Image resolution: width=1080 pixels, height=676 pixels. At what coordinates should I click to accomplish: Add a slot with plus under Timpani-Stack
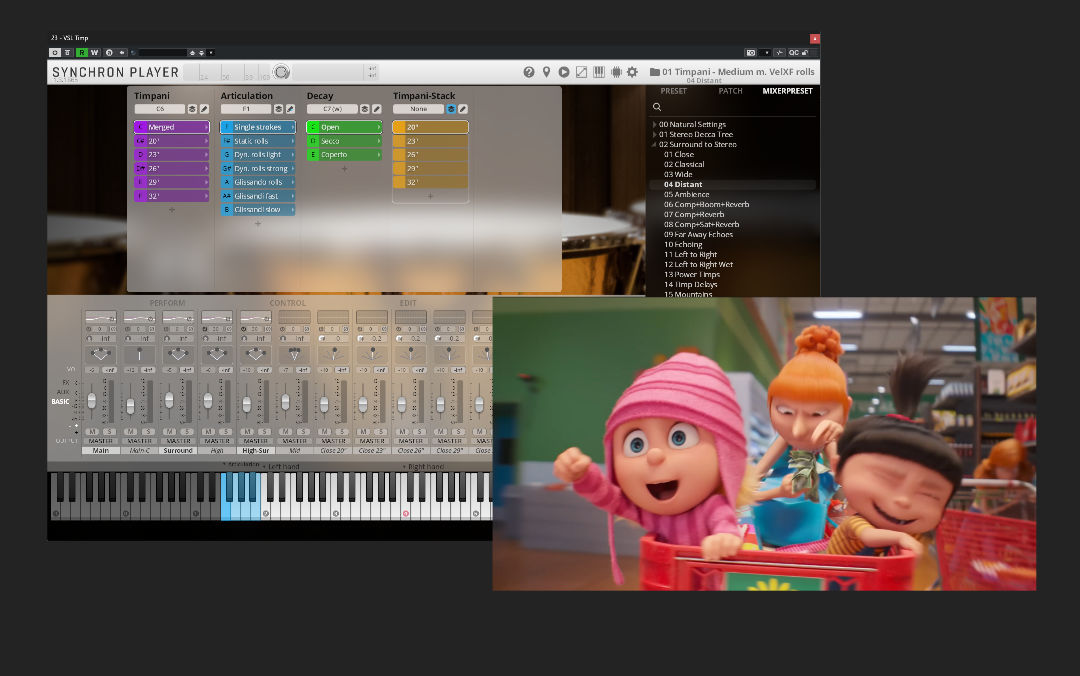tap(430, 196)
